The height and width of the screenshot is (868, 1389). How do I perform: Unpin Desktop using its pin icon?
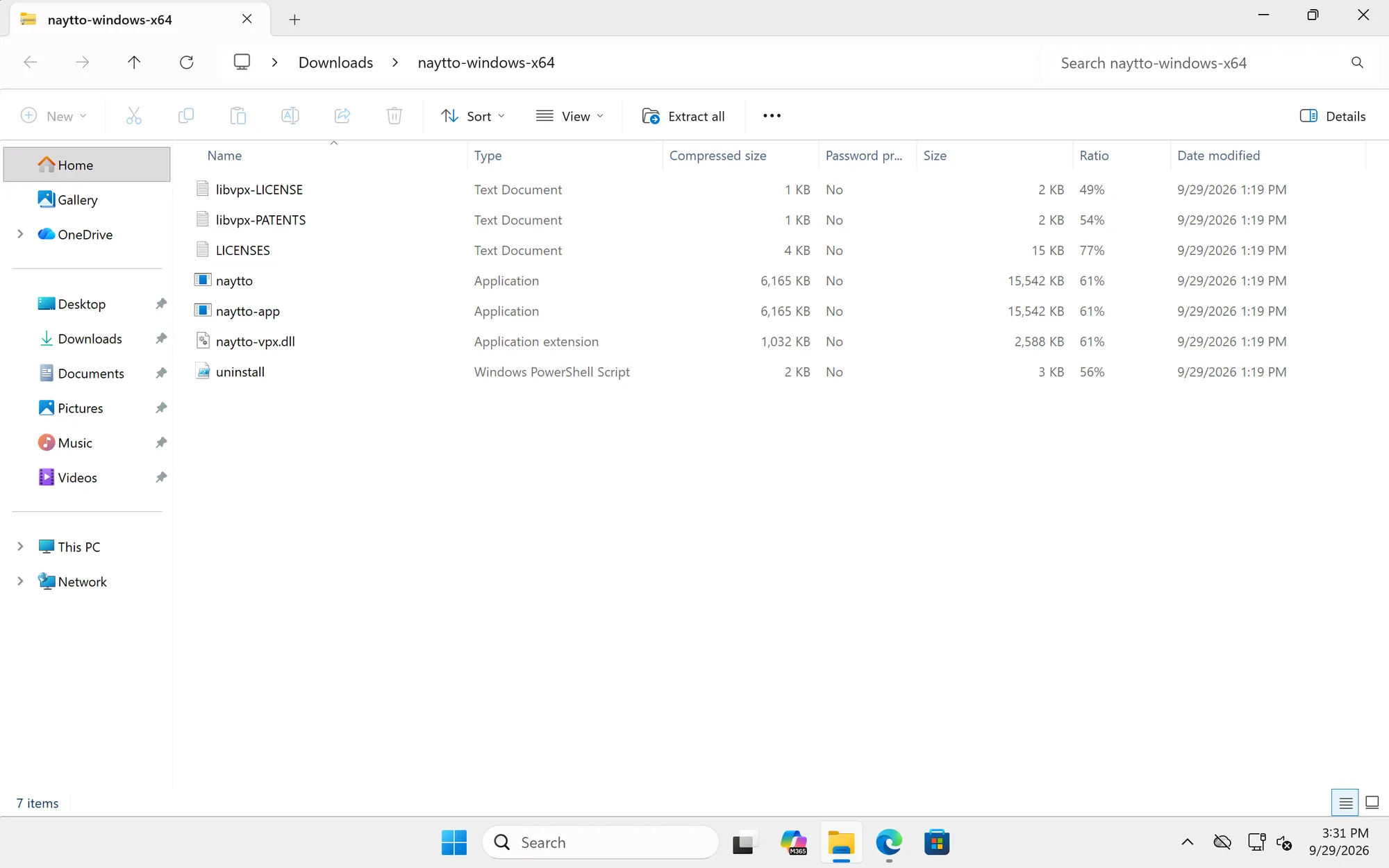160,303
